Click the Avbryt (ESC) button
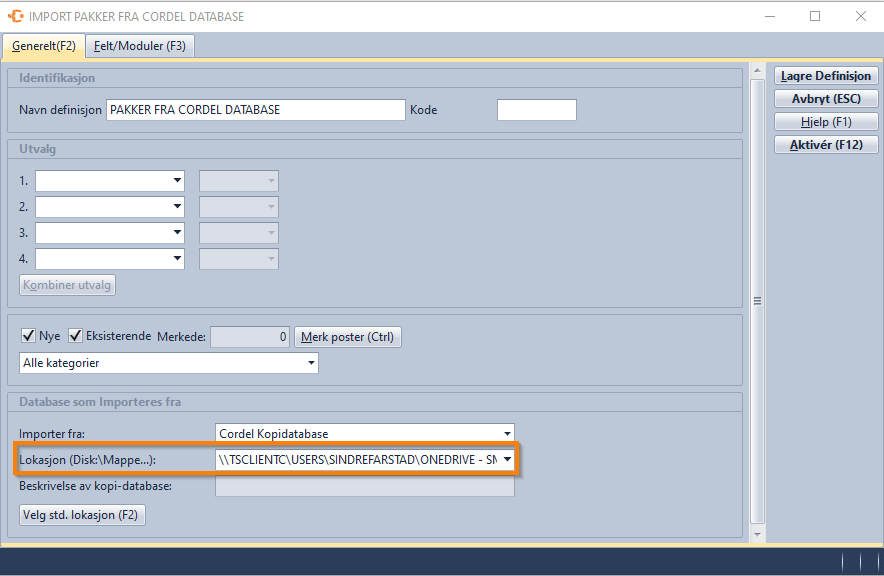884x576 pixels. pos(826,99)
